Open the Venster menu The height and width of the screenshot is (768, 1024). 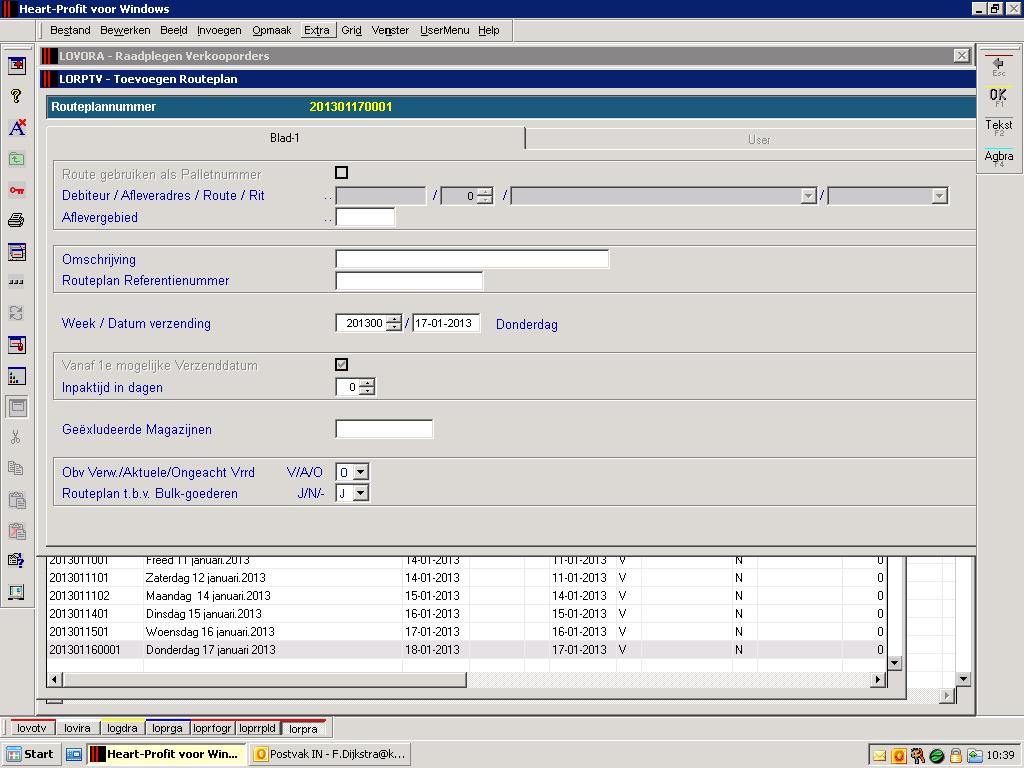(x=390, y=30)
